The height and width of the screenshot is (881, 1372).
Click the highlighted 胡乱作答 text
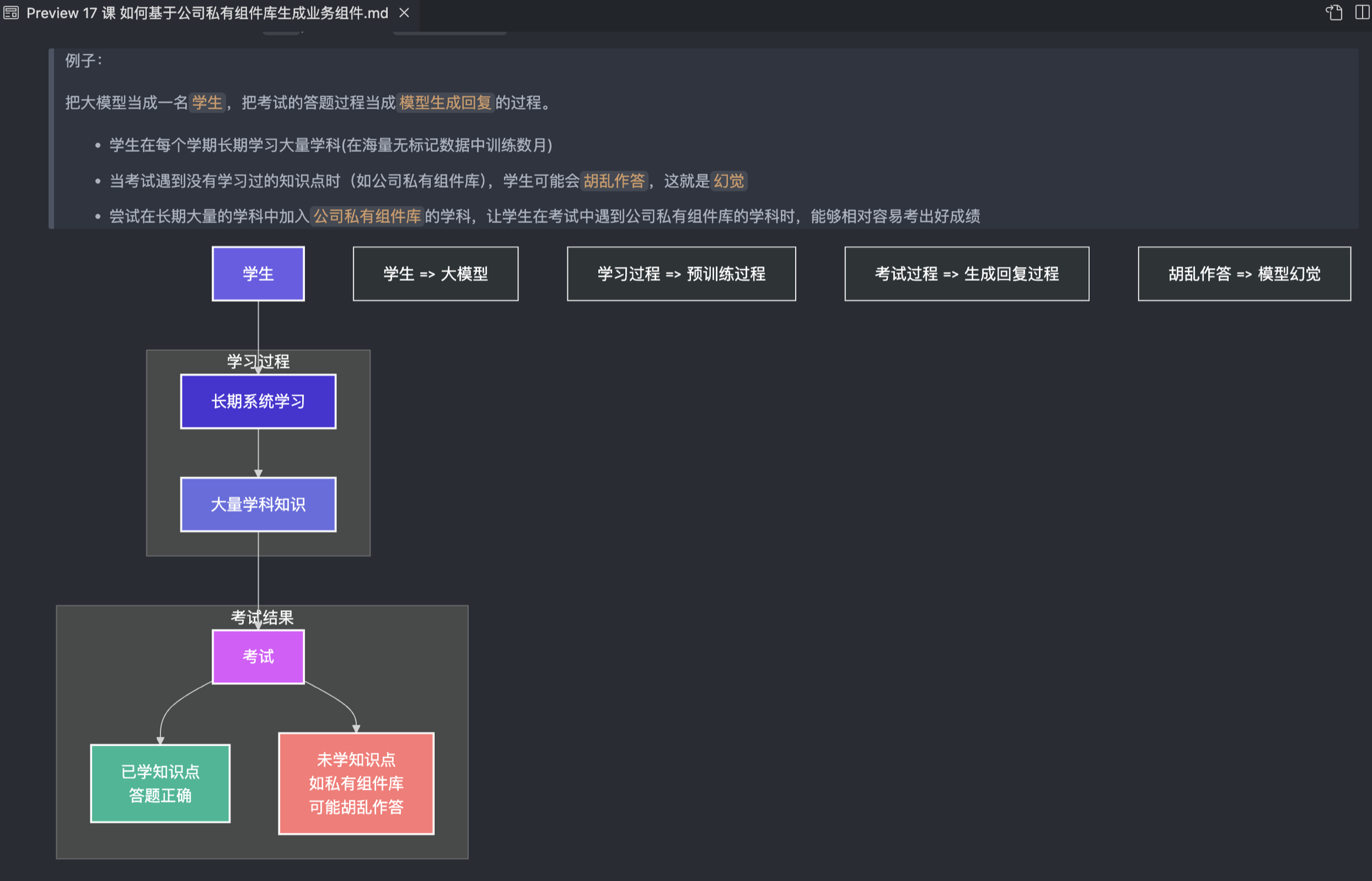coord(614,181)
